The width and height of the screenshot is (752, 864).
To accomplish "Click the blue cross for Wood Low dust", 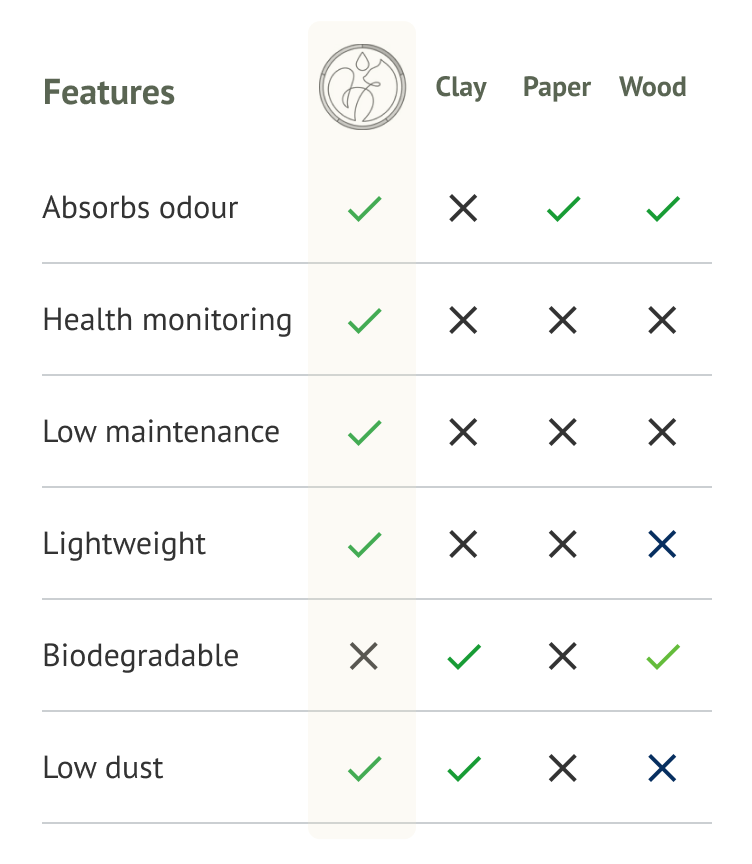I will tap(662, 768).
